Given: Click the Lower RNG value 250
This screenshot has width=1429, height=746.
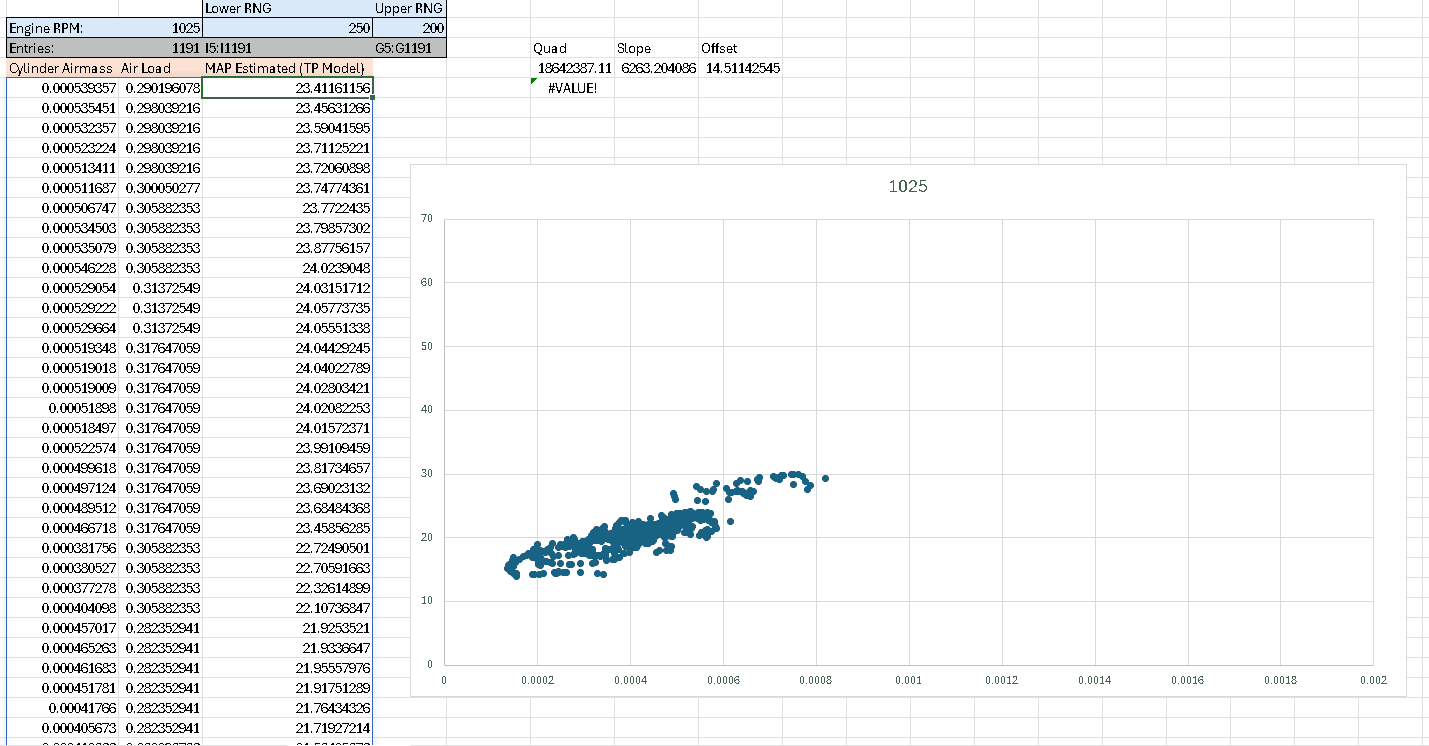Looking at the screenshot, I should [288, 29].
